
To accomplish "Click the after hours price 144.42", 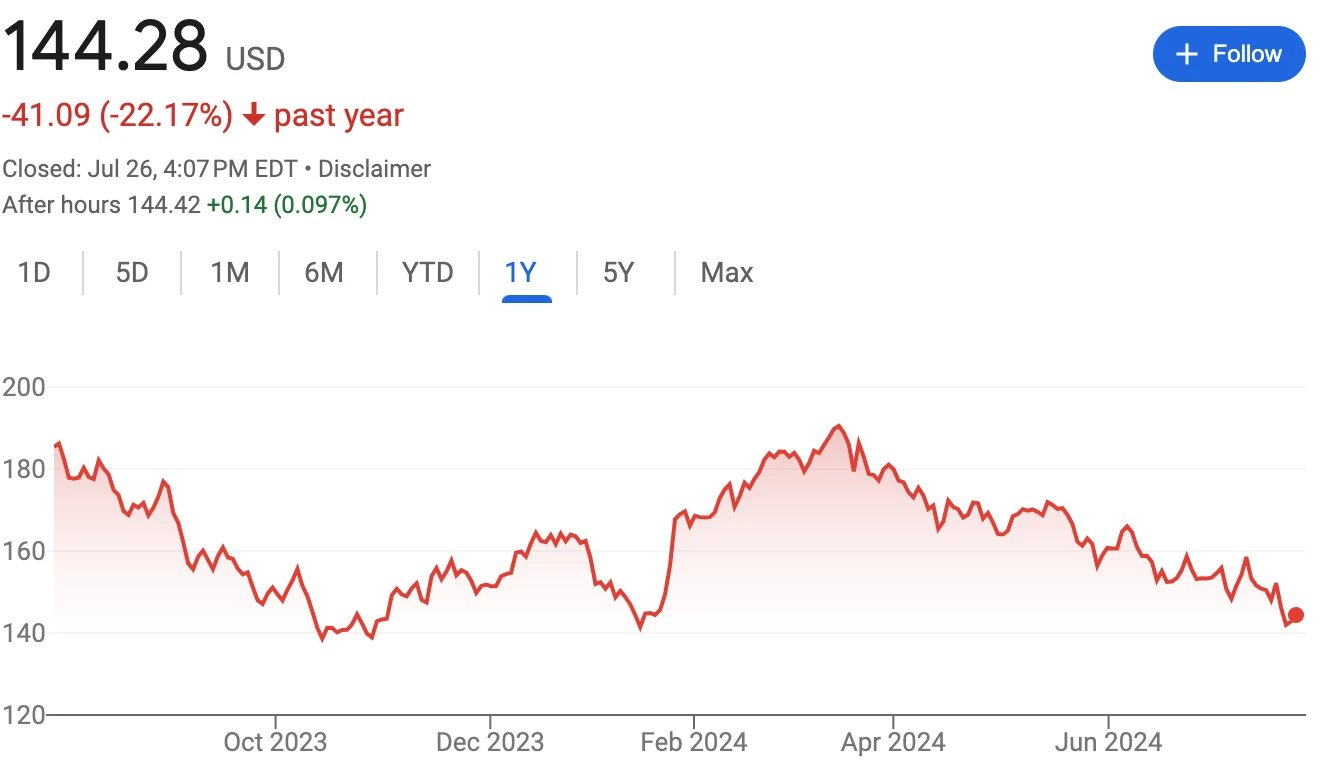I will pos(164,206).
